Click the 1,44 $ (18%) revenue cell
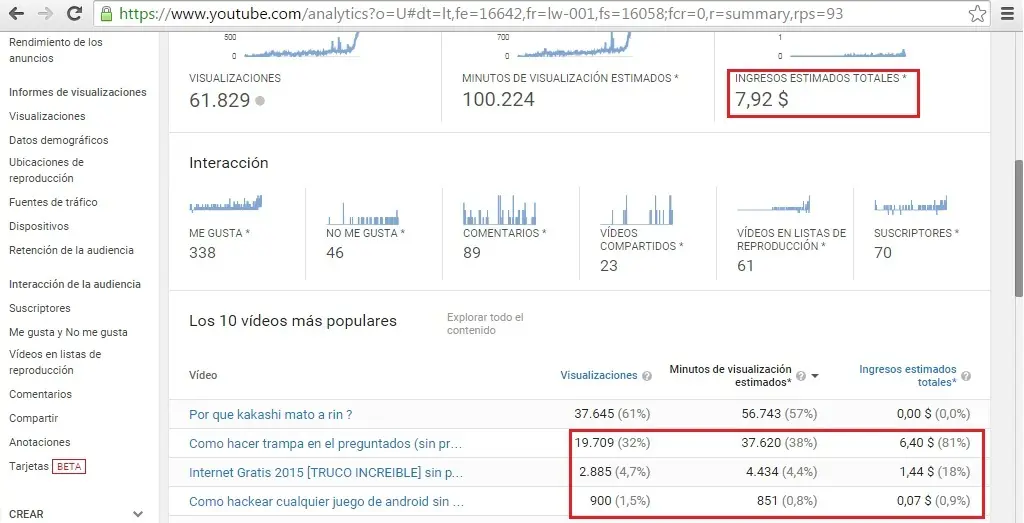The height and width of the screenshot is (523, 1024). pyautogui.click(x=935, y=473)
